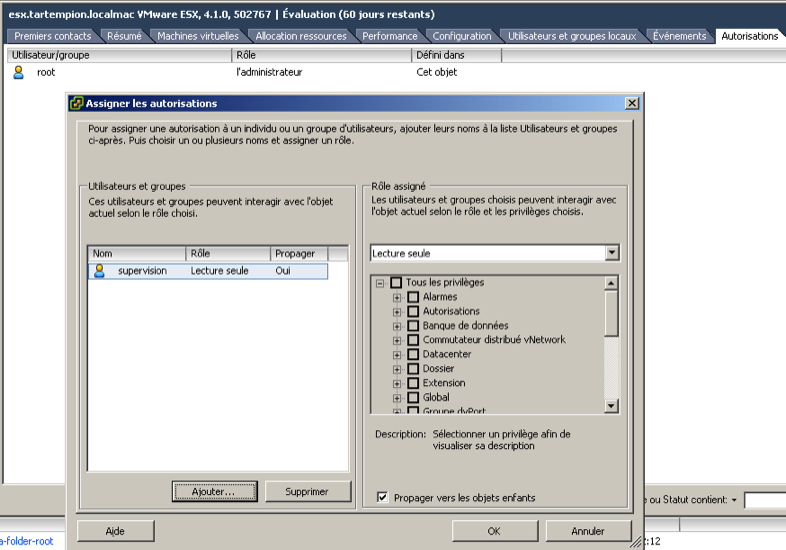The width and height of the screenshot is (786, 550).
Task: Check the Tous les privilèges checkbox
Action: (x=396, y=283)
